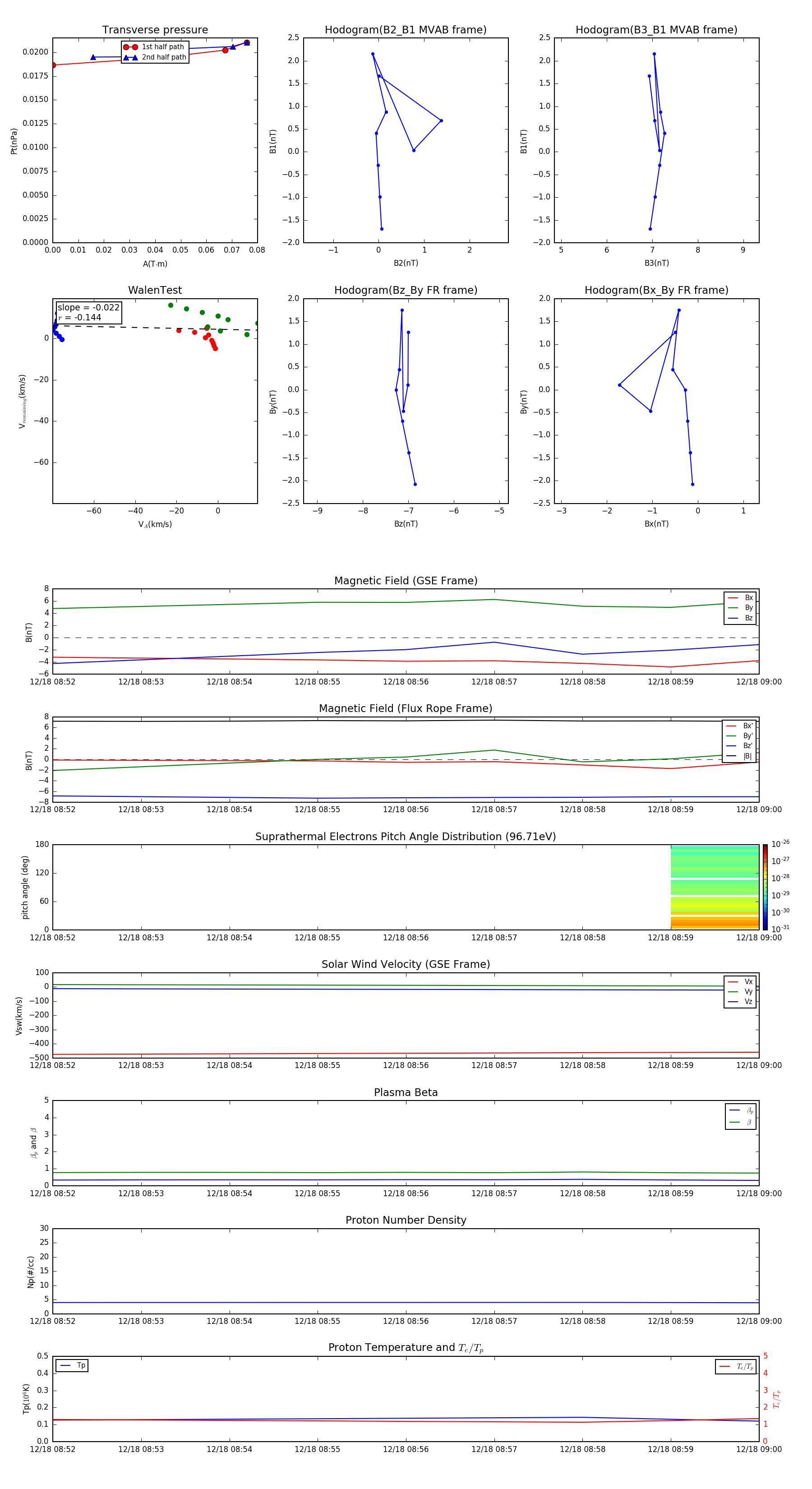The width and height of the screenshot is (812, 1489).
Task: Click the 'Hodogram(B2_B1 MVAB frame)' title
Action: 406,30
